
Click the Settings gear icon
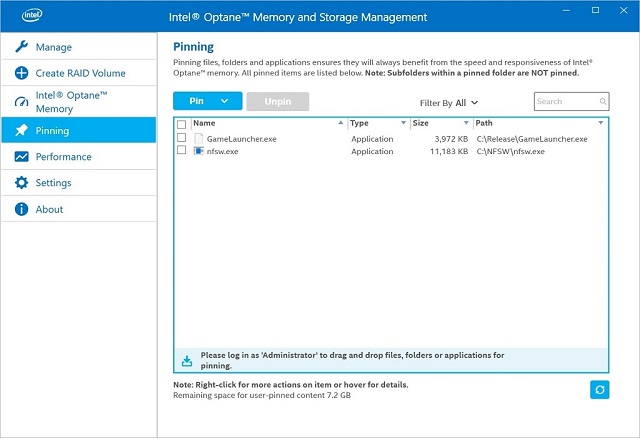[x=21, y=182]
